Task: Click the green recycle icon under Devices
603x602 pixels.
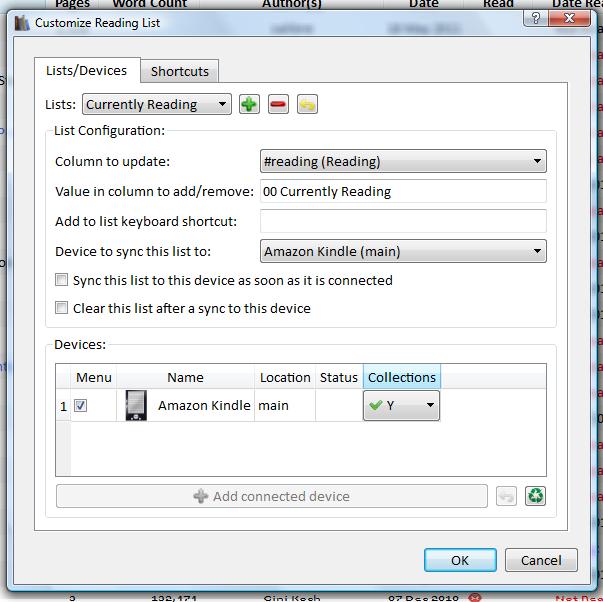Action: pyautogui.click(x=535, y=495)
